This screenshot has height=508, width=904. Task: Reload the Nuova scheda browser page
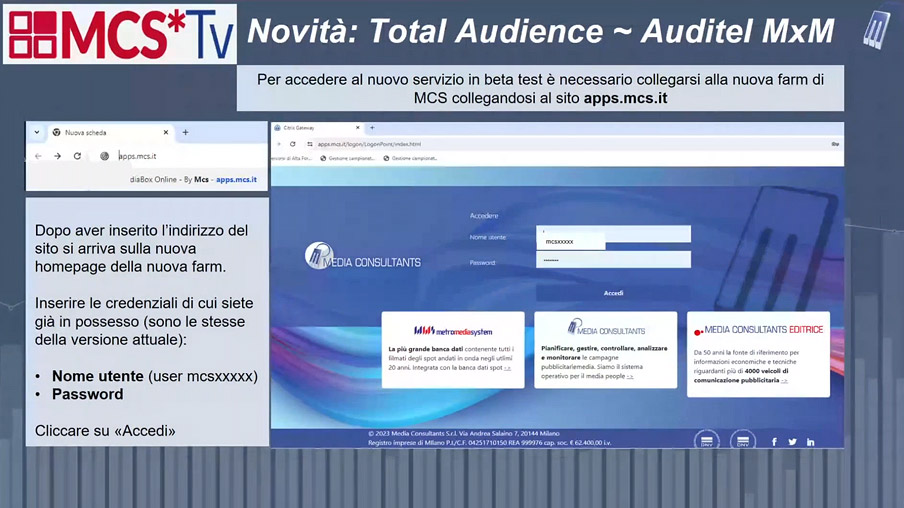tap(77, 156)
